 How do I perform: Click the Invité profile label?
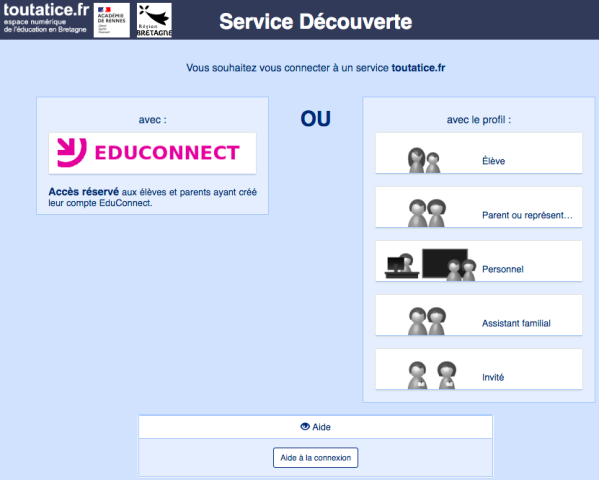(x=493, y=377)
